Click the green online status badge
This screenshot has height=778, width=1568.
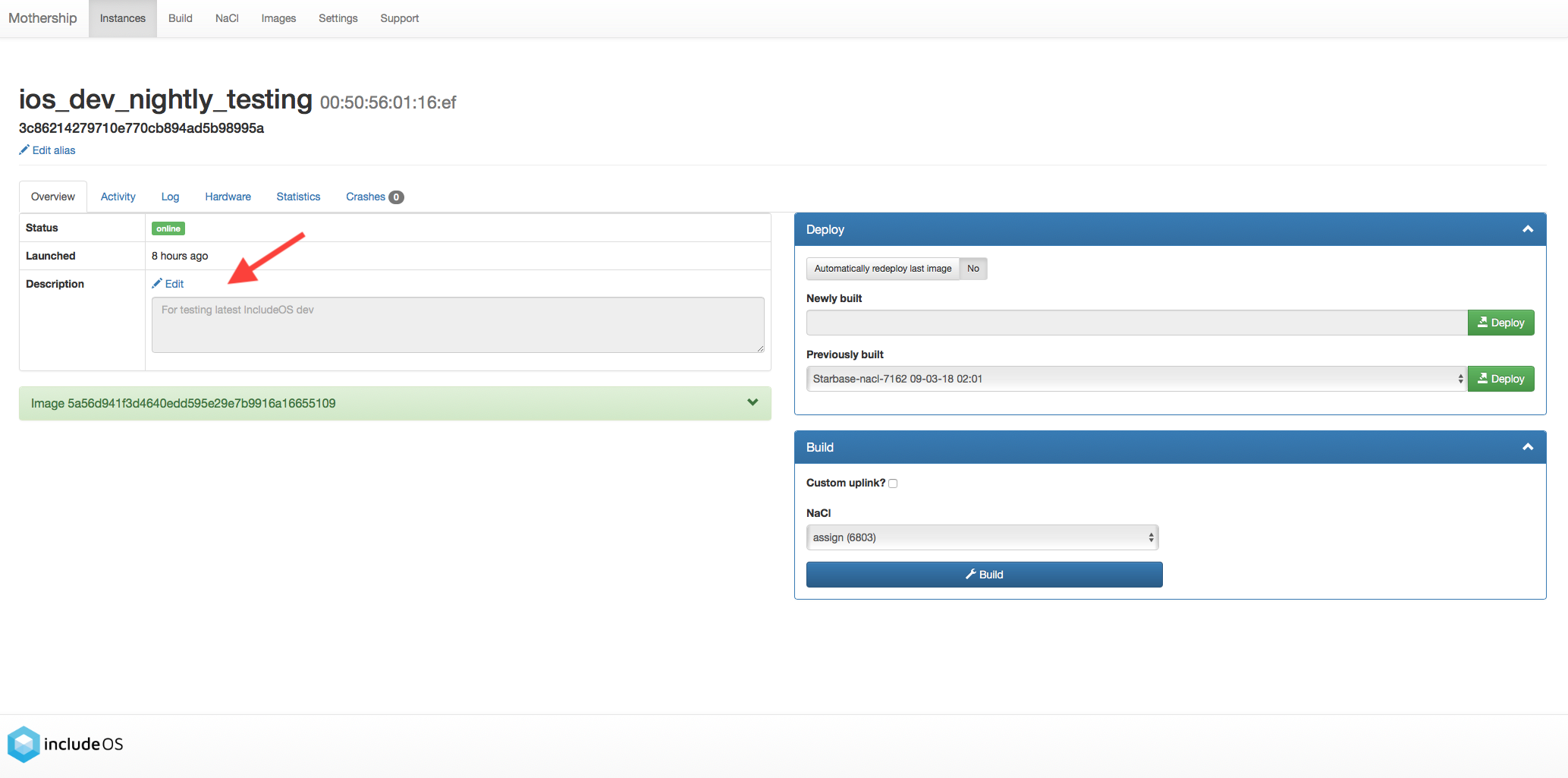(x=168, y=228)
